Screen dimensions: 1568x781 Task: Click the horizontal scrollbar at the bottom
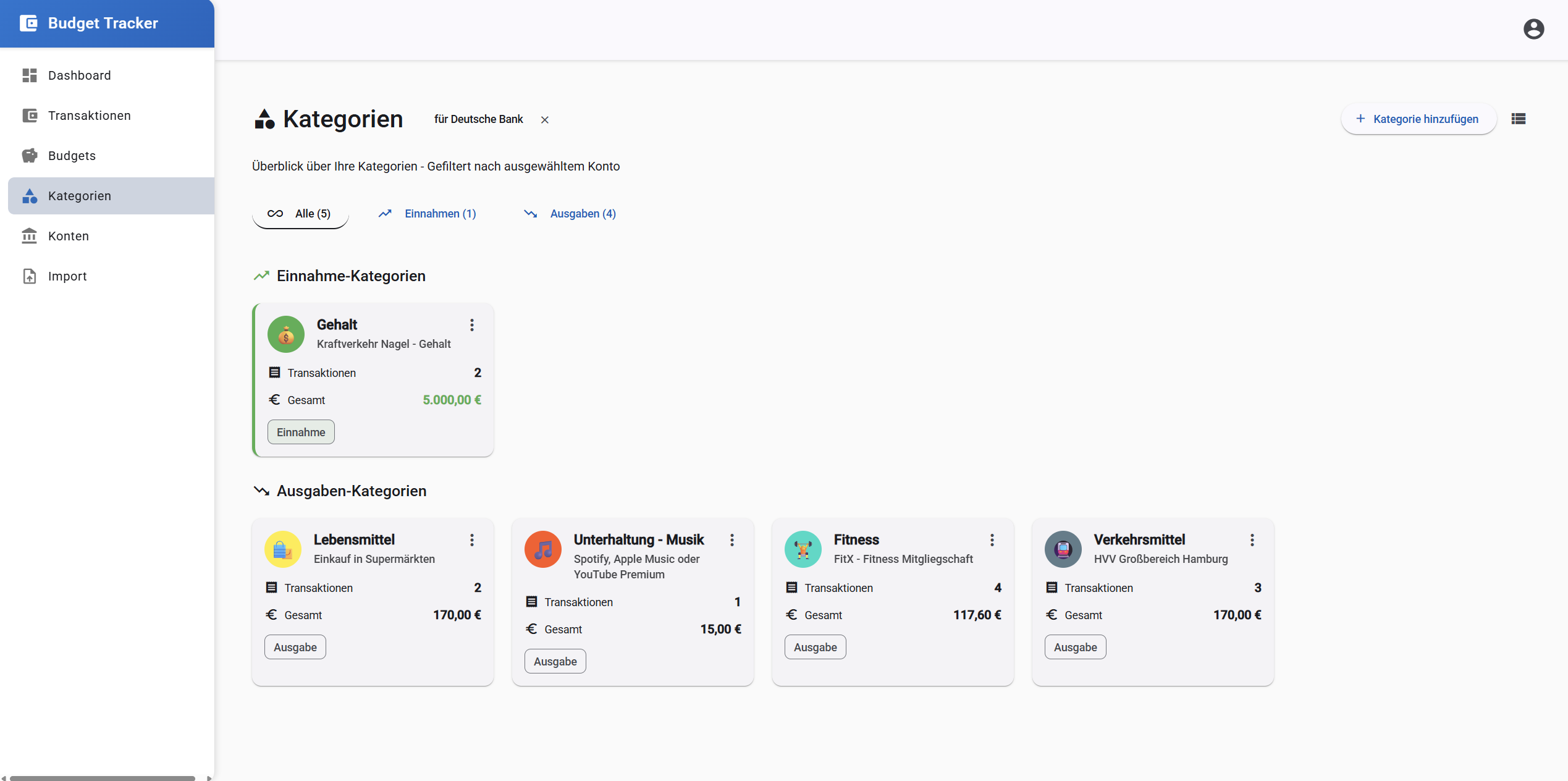(103, 778)
